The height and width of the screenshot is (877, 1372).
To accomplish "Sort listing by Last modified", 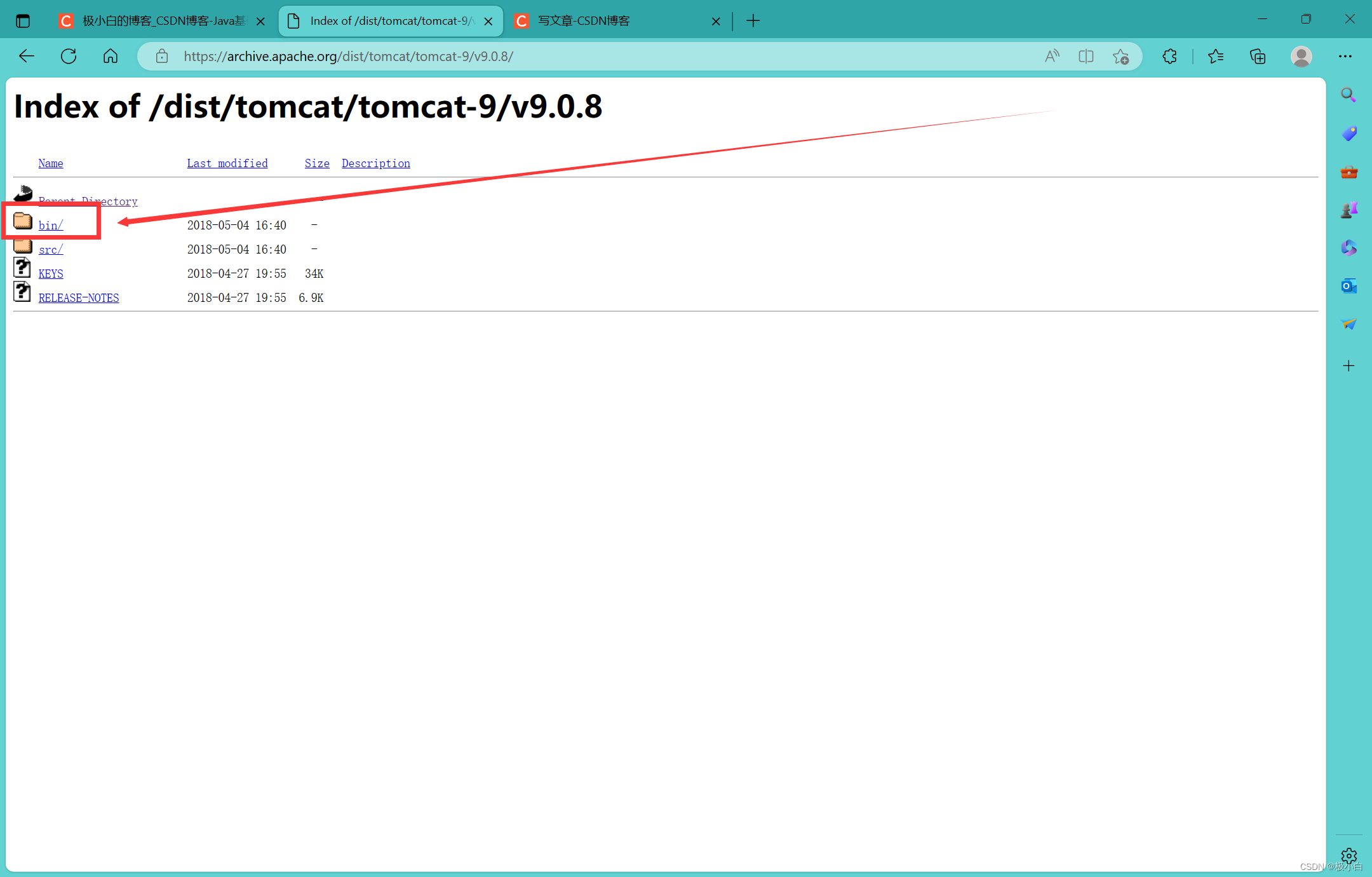I will 227,163.
